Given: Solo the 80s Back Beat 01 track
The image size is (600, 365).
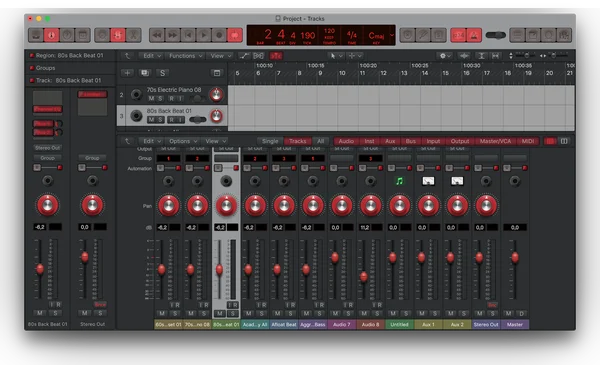Looking at the screenshot, I should pos(160,120).
